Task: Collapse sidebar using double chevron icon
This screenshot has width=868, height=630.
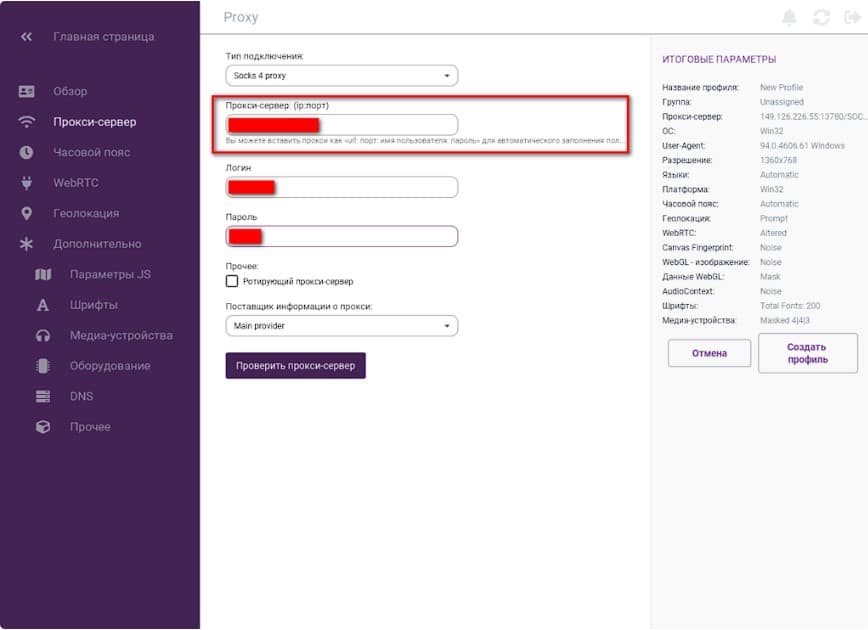Action: 27,37
